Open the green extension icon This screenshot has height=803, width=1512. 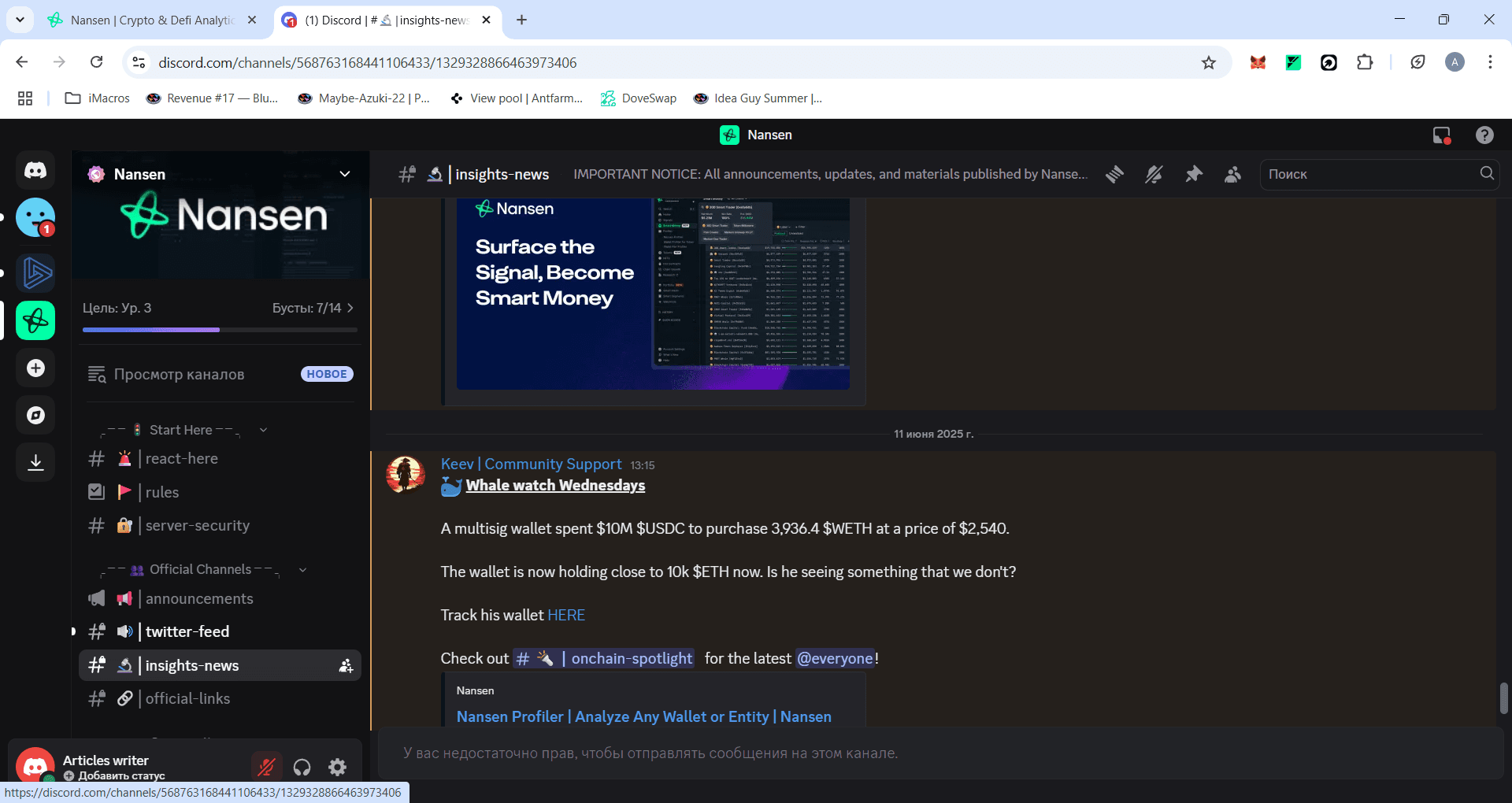tap(1293, 62)
